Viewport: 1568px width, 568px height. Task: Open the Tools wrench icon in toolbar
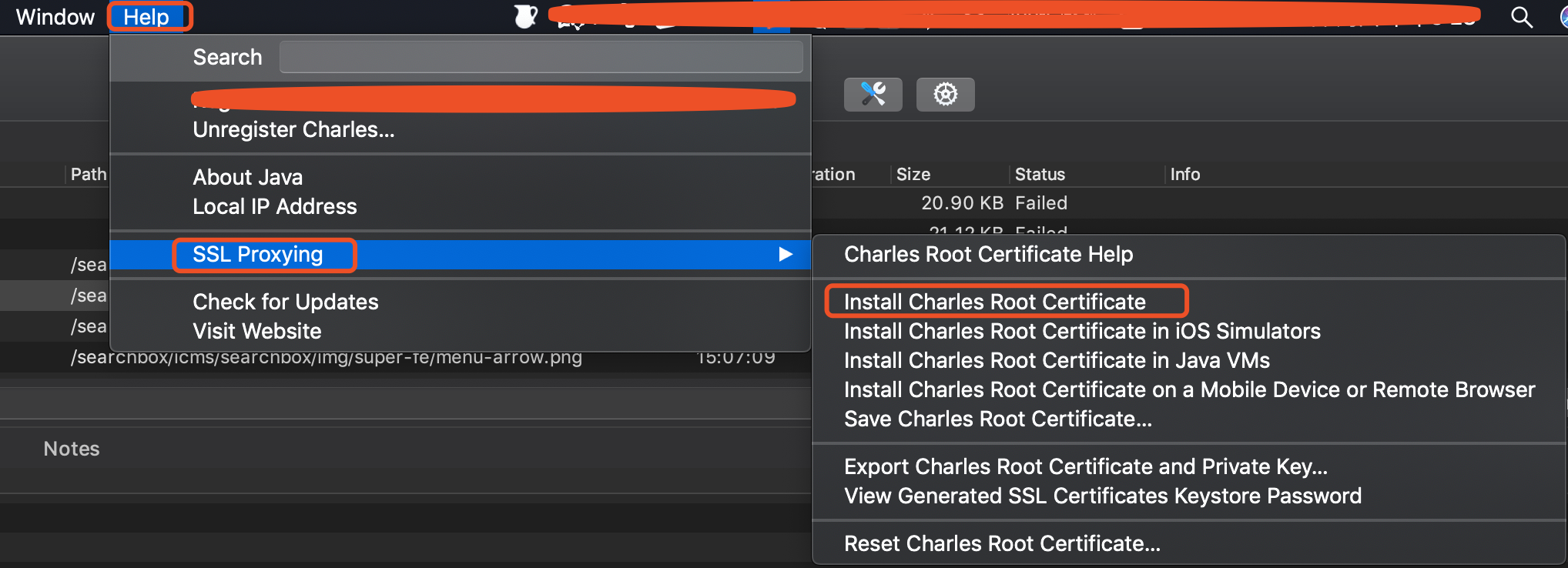coord(873,95)
